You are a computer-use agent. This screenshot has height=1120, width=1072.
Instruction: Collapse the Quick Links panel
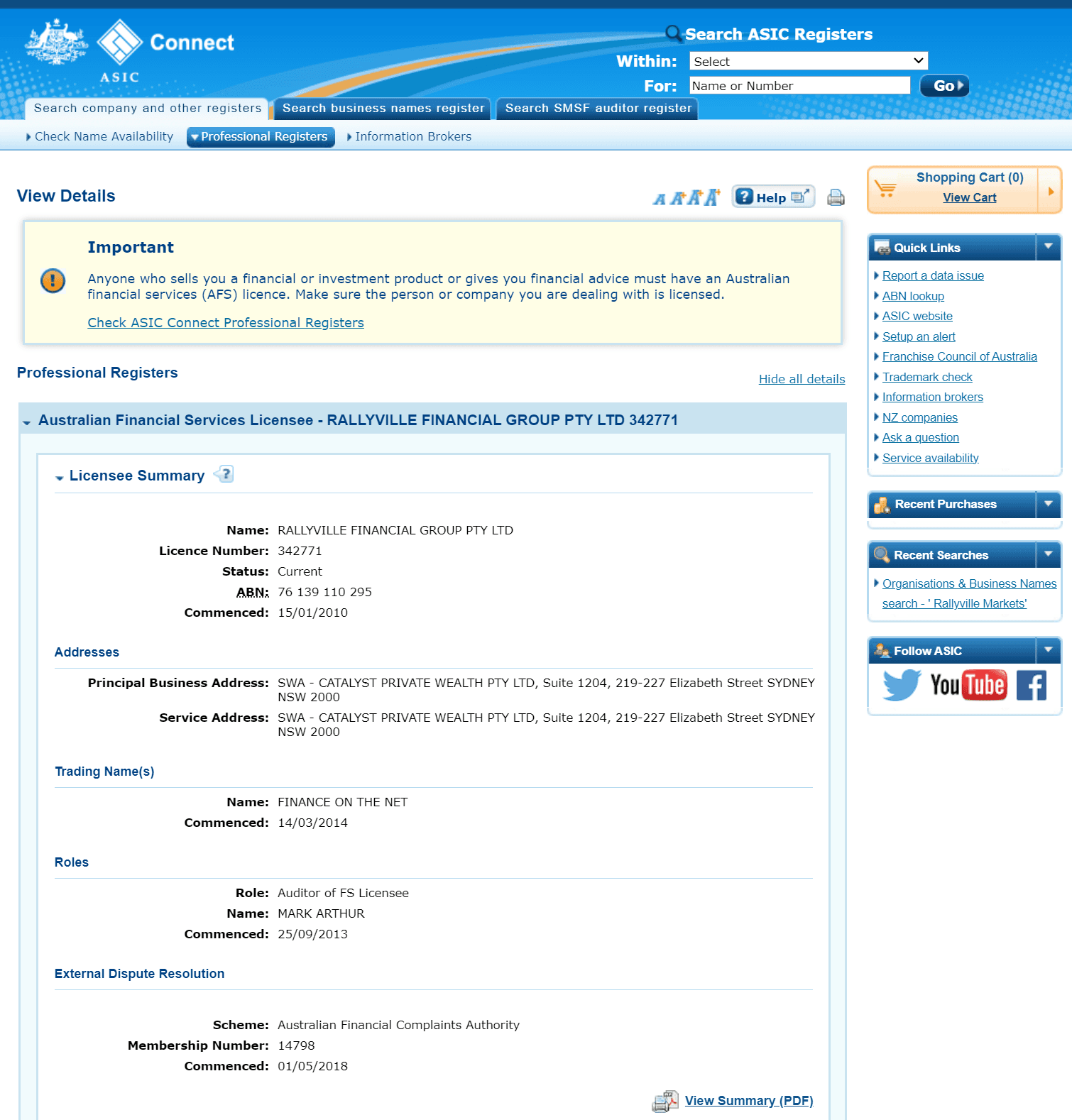click(x=1048, y=247)
